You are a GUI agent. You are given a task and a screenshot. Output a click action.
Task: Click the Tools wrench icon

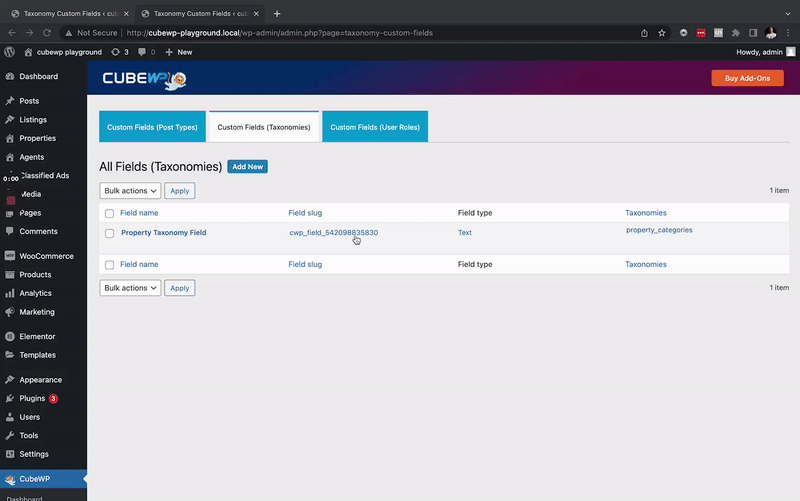point(10,436)
